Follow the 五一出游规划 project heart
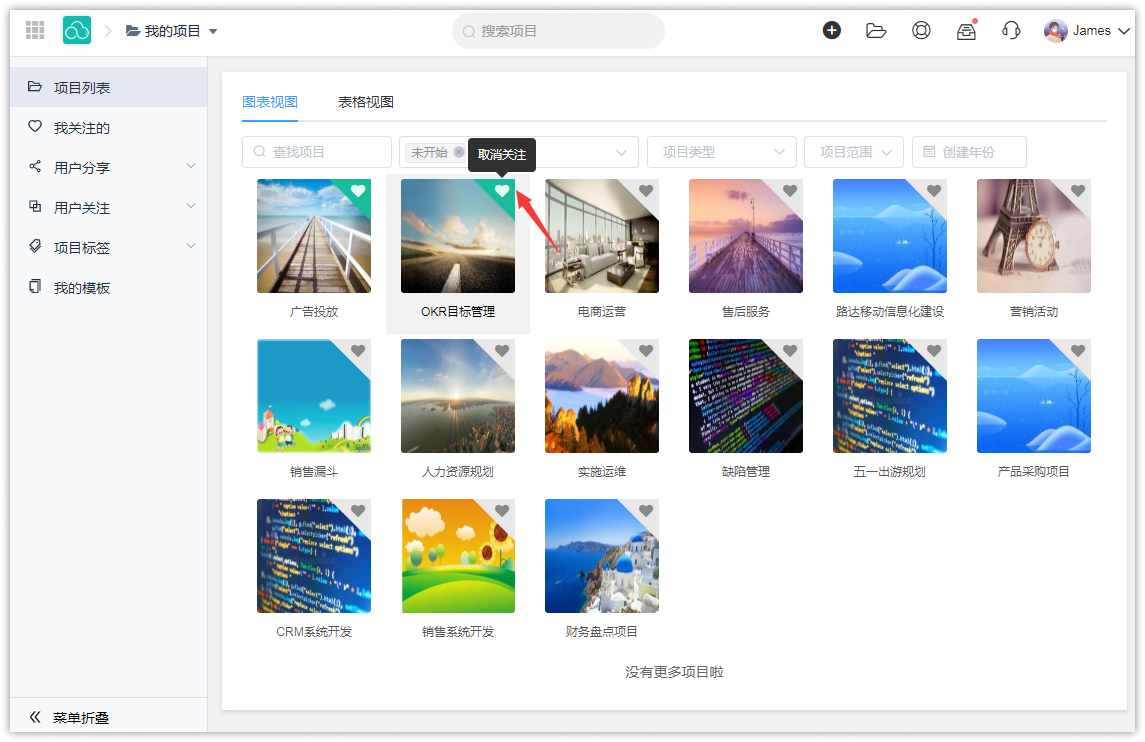The height and width of the screenshot is (742, 1145). [x=934, y=351]
